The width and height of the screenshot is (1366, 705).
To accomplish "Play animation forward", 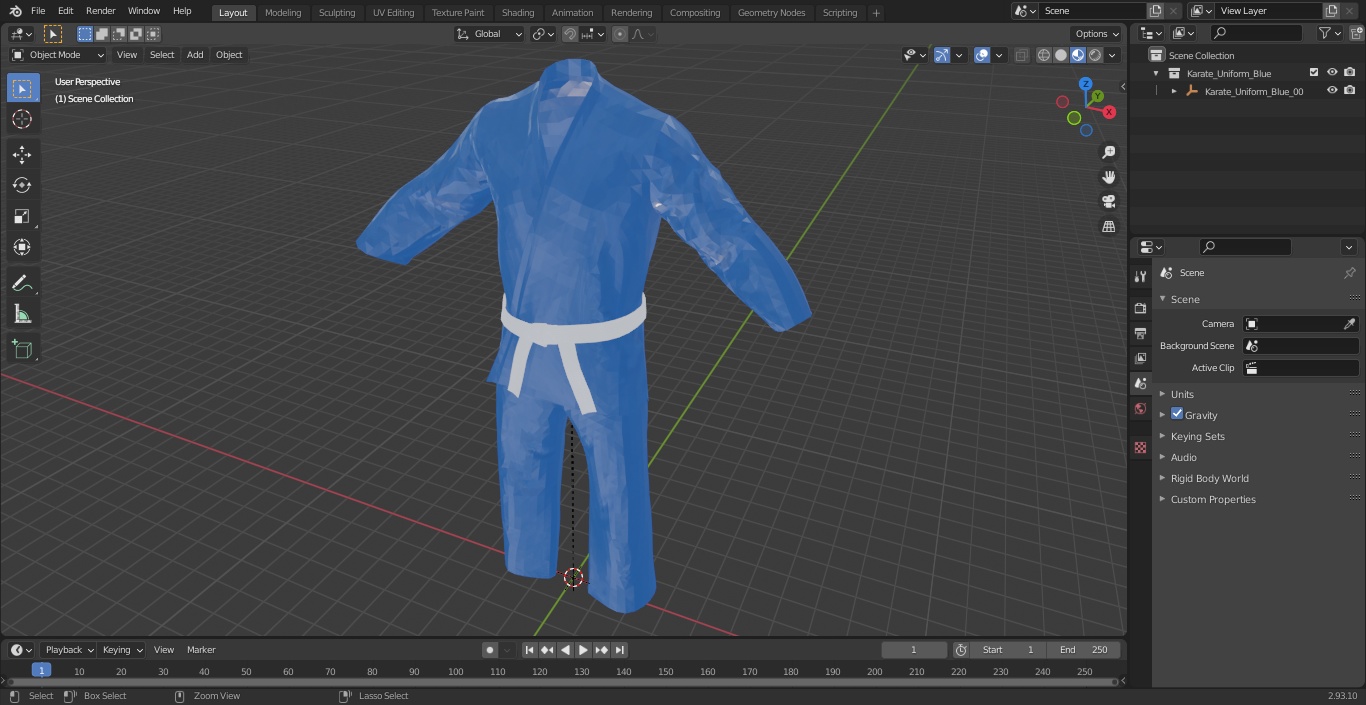I will tap(583, 650).
